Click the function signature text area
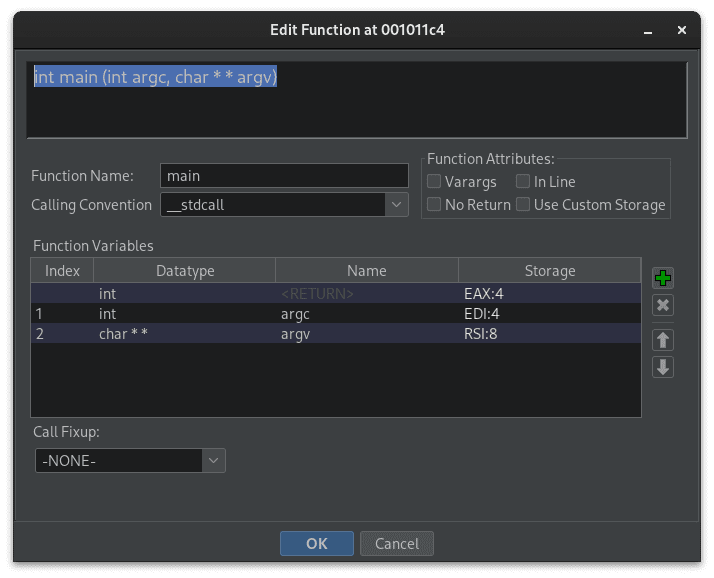Screen dimensions: 714x578 pos(357,100)
